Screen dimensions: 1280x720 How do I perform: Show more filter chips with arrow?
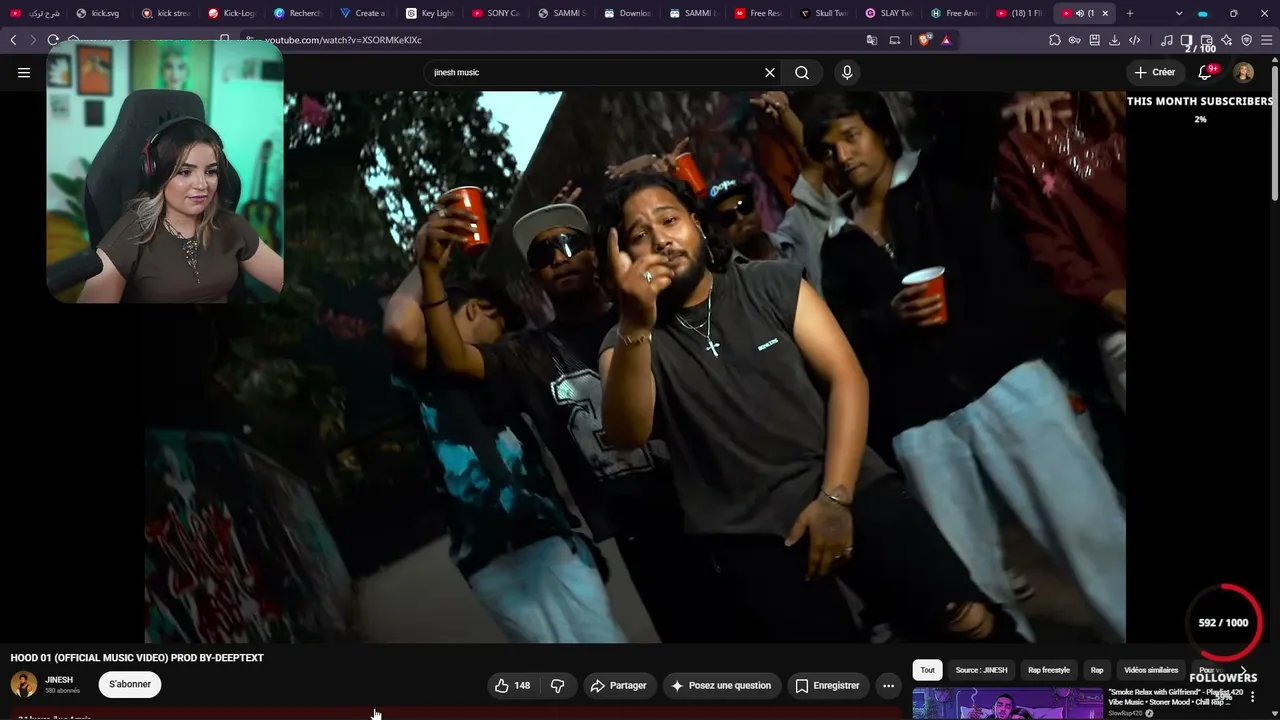[x=1243, y=670]
